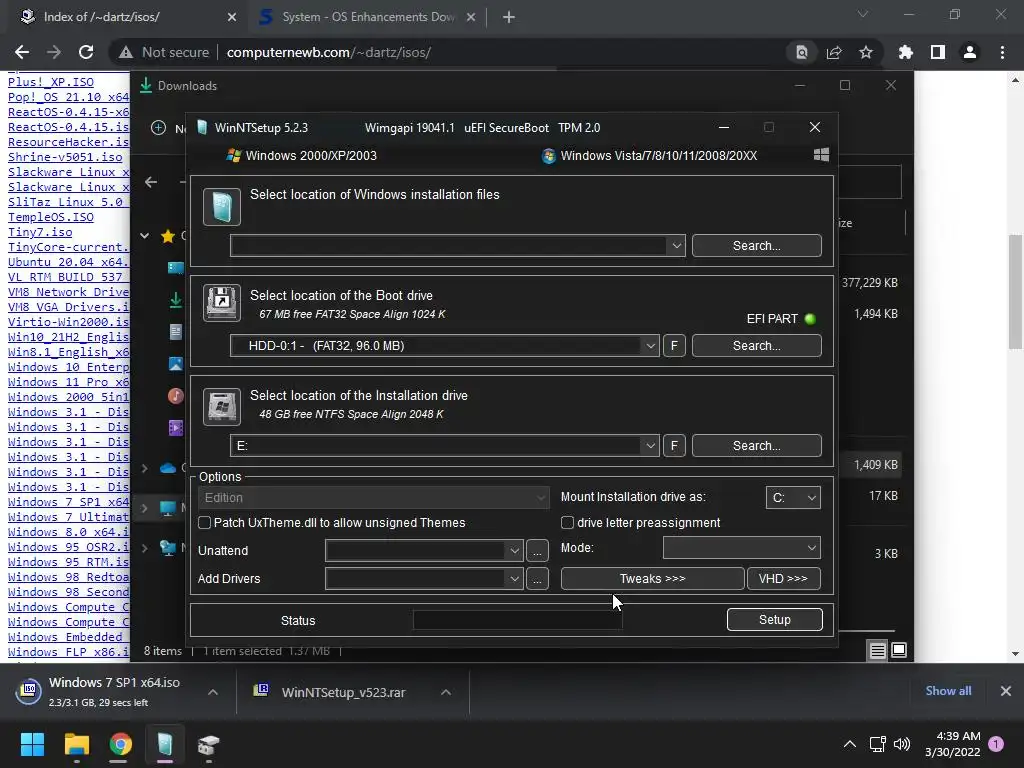
Task: Click Search for Boot drive
Action: [756, 345]
